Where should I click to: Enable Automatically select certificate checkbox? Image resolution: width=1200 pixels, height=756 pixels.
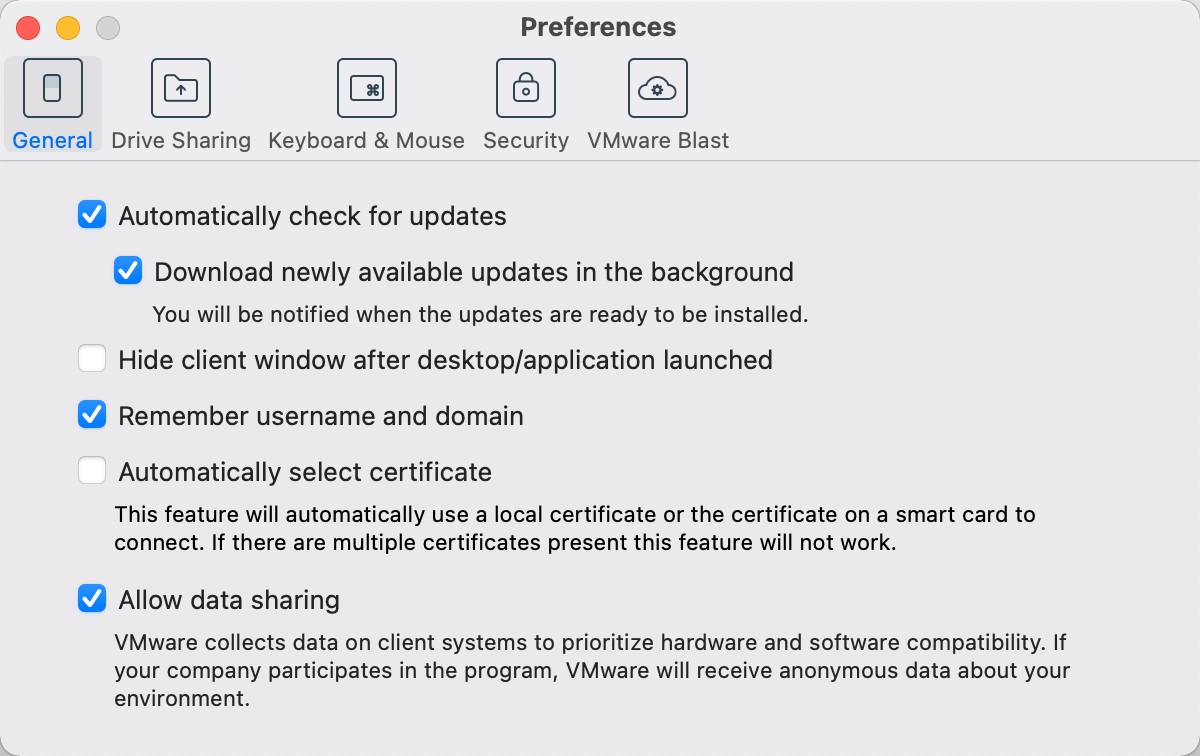coord(92,471)
